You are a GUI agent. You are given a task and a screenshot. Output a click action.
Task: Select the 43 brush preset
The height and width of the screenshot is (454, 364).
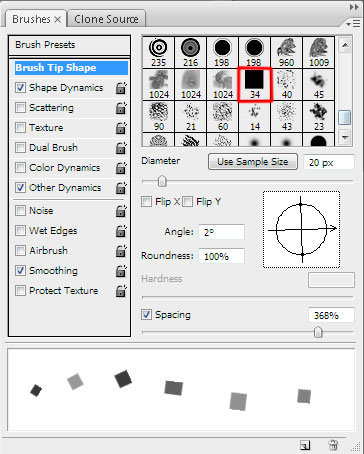click(x=286, y=116)
